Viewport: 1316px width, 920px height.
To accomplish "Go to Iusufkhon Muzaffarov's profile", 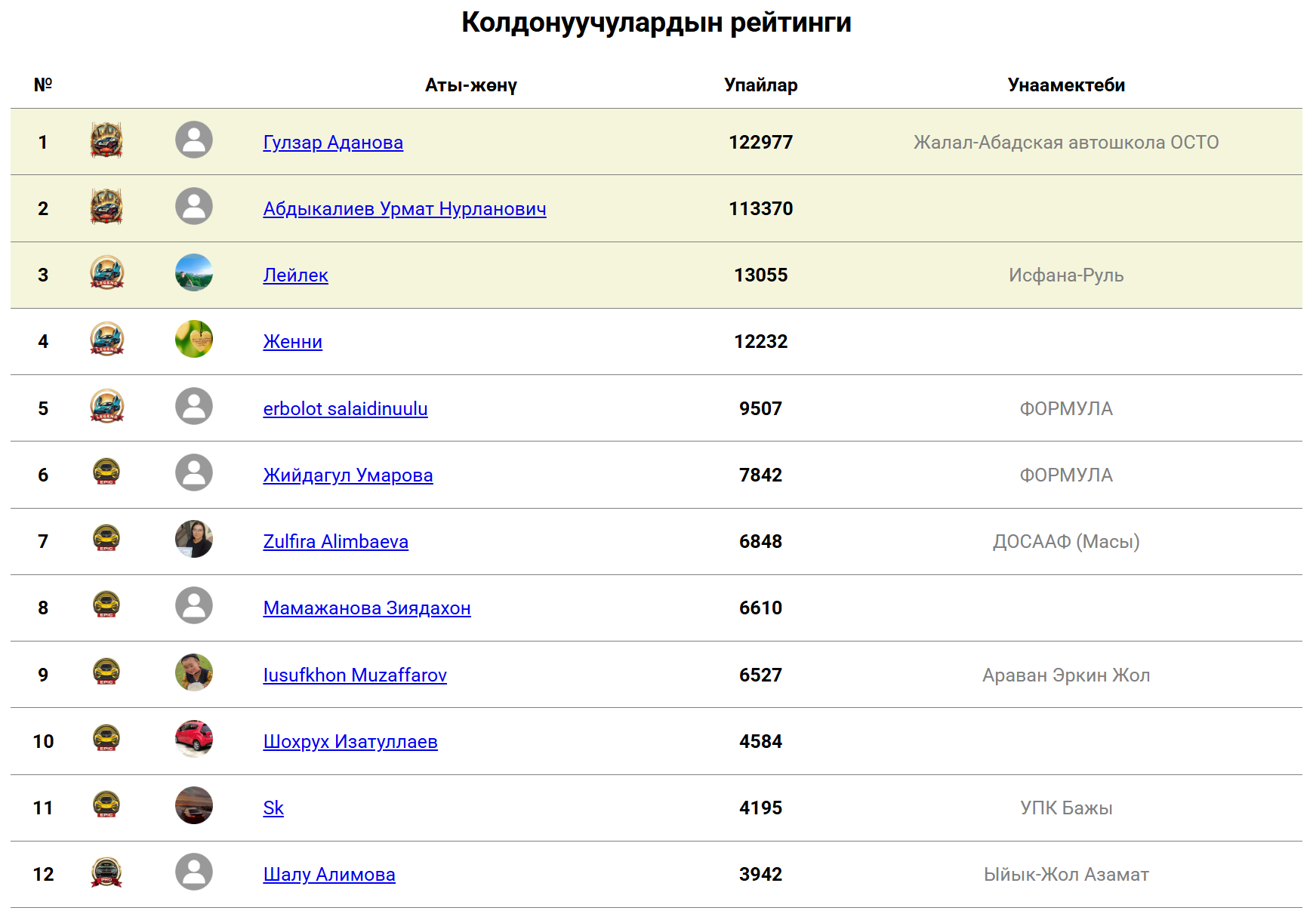I will (x=355, y=675).
